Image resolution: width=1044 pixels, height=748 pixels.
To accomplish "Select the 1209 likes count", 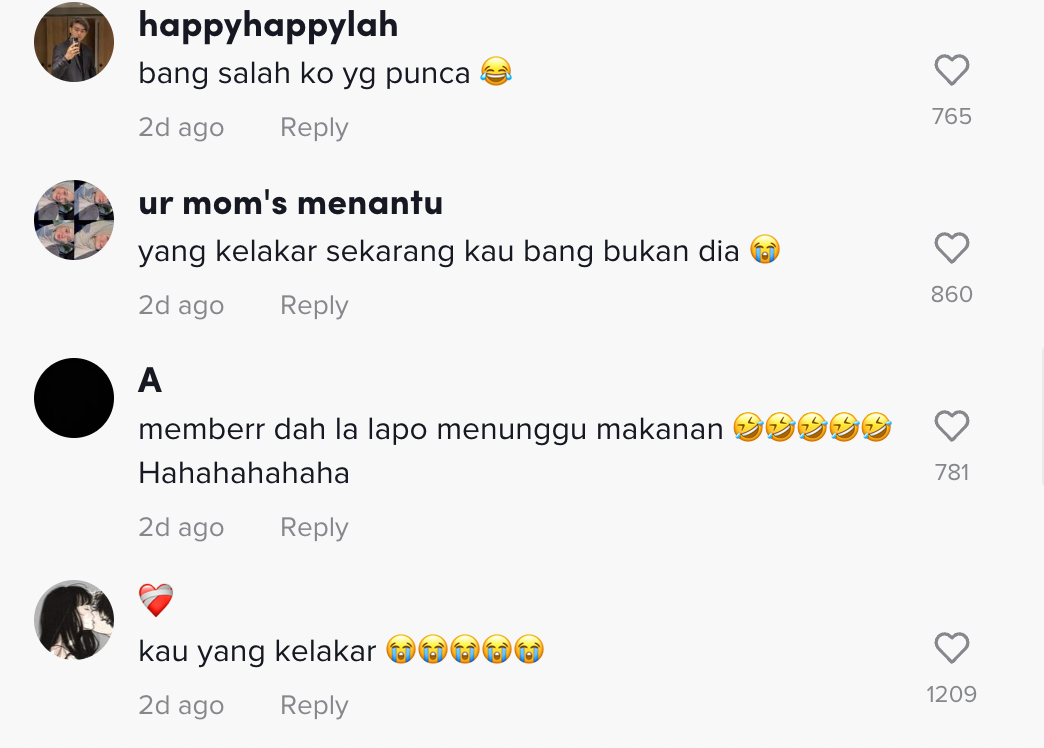I will (951, 694).
